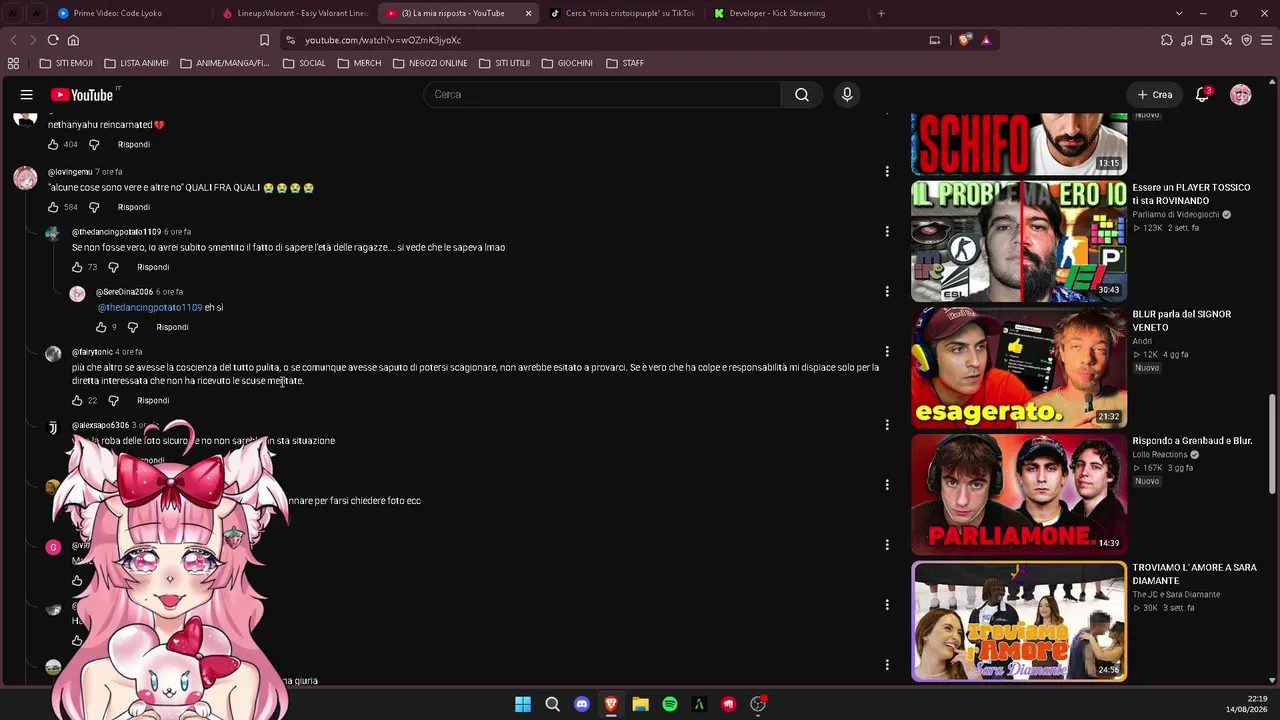Image resolution: width=1280 pixels, height=720 pixels.
Task: Go to the YouTube home logo
Action: [x=83, y=95]
